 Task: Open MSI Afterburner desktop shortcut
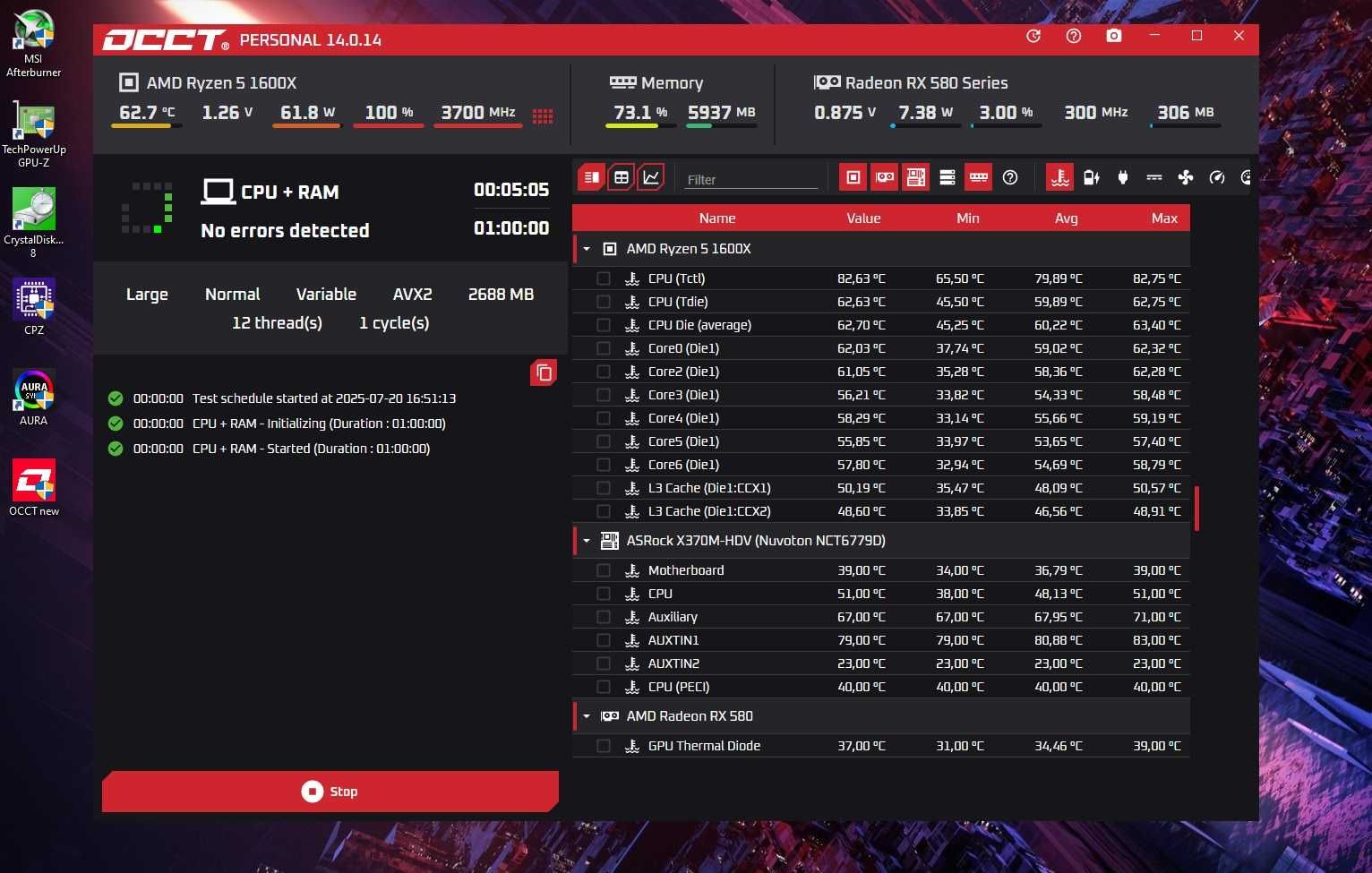click(x=33, y=42)
